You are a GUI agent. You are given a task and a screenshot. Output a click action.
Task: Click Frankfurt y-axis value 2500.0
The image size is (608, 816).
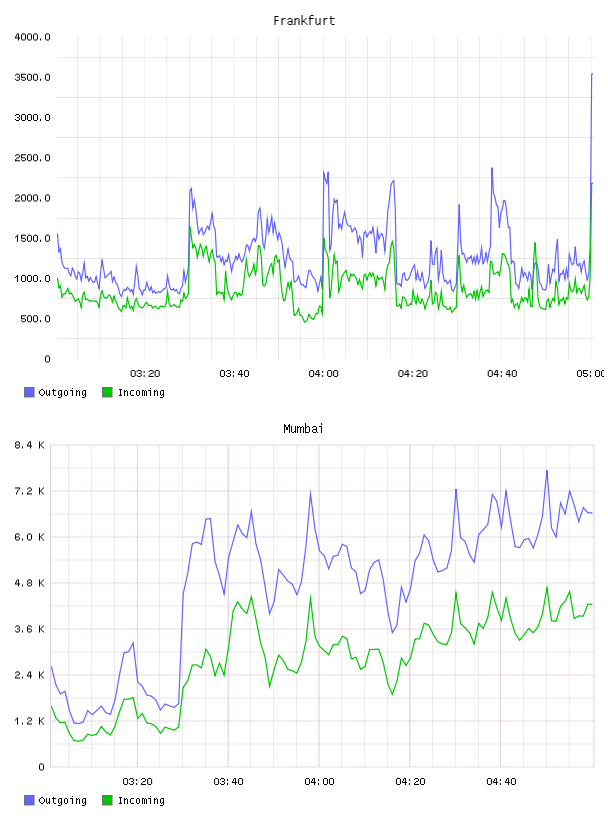[x=33, y=158]
